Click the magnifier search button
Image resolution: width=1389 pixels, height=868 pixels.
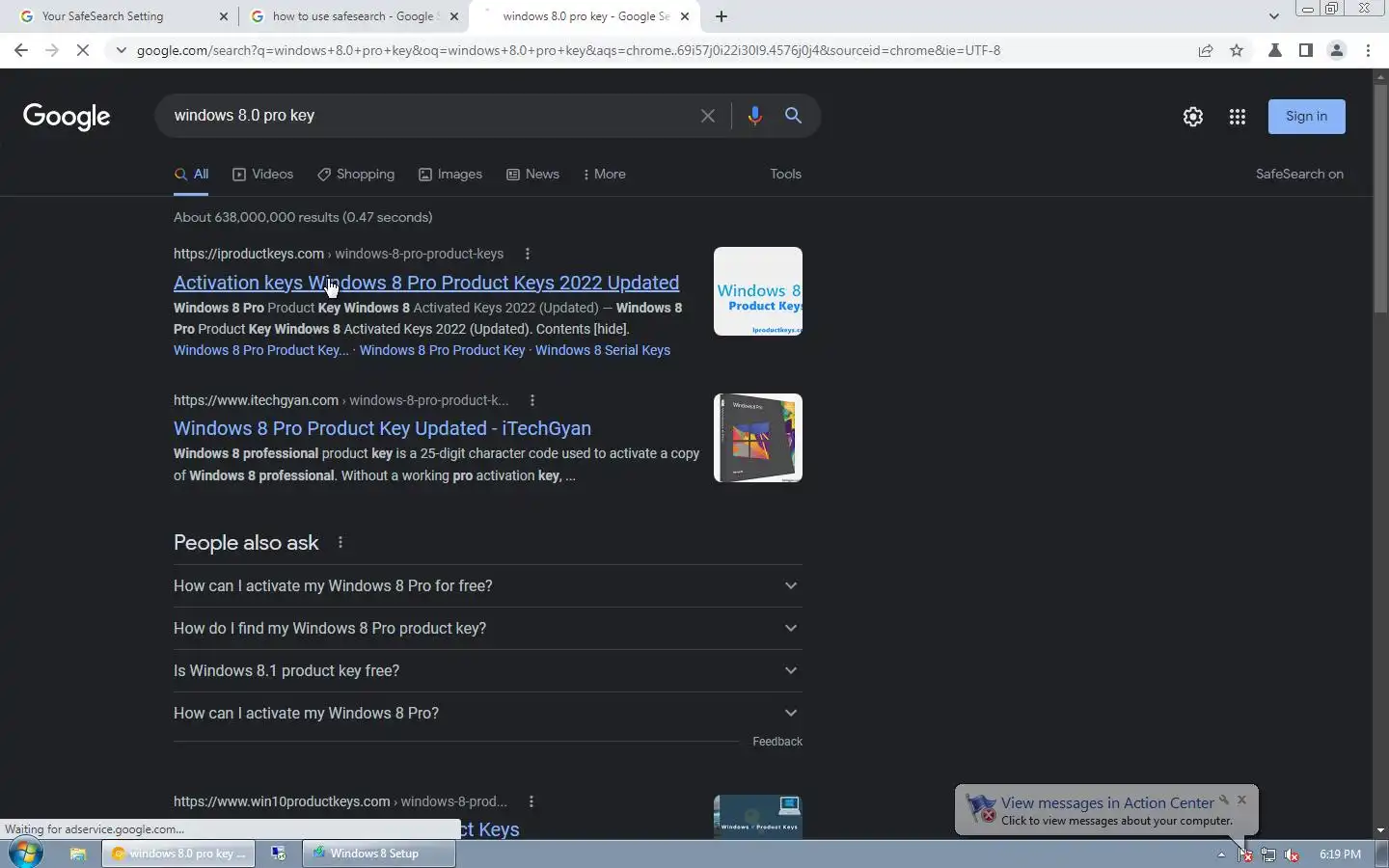pyautogui.click(x=793, y=116)
